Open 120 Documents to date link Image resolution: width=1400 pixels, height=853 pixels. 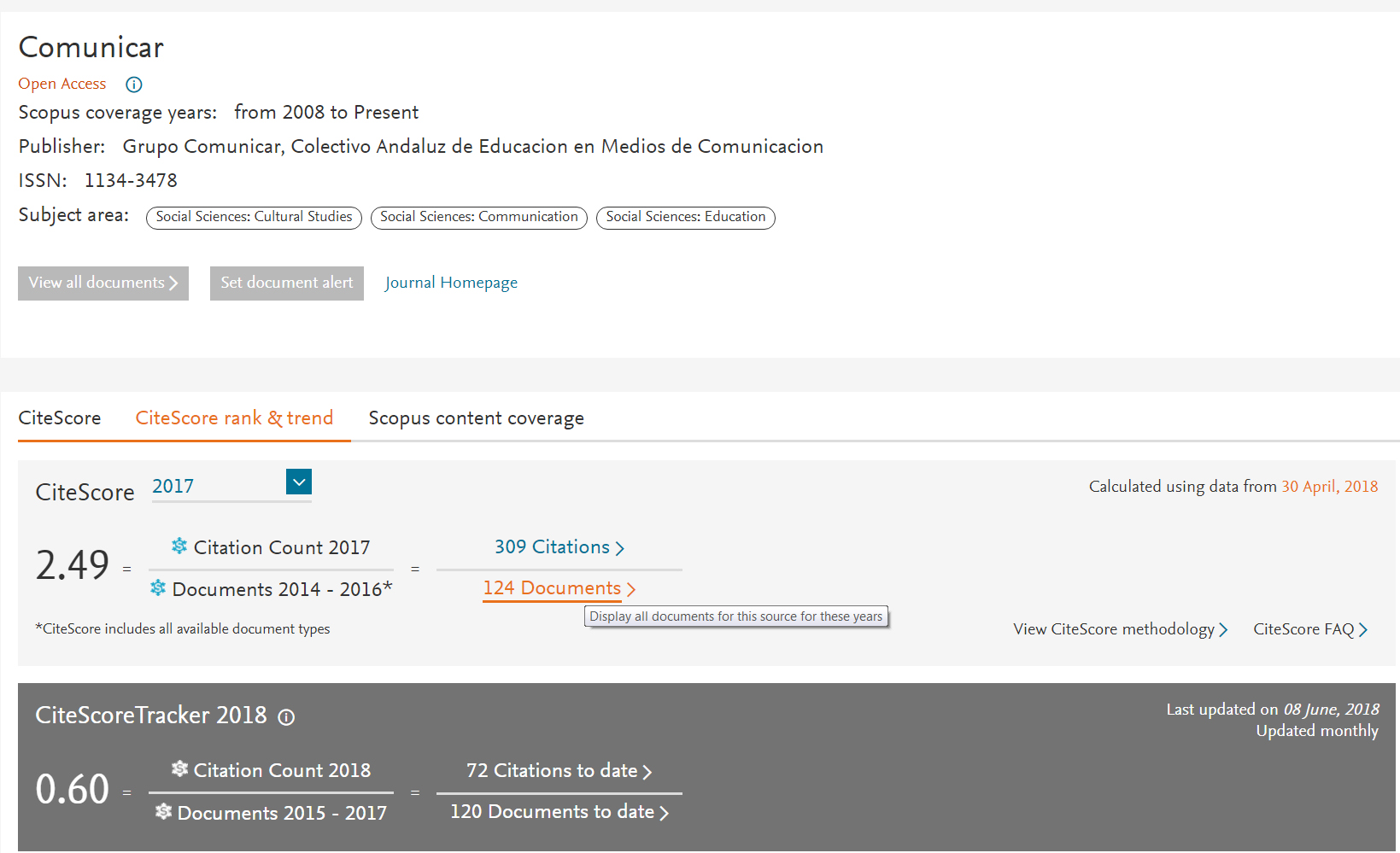pyautogui.click(x=559, y=812)
